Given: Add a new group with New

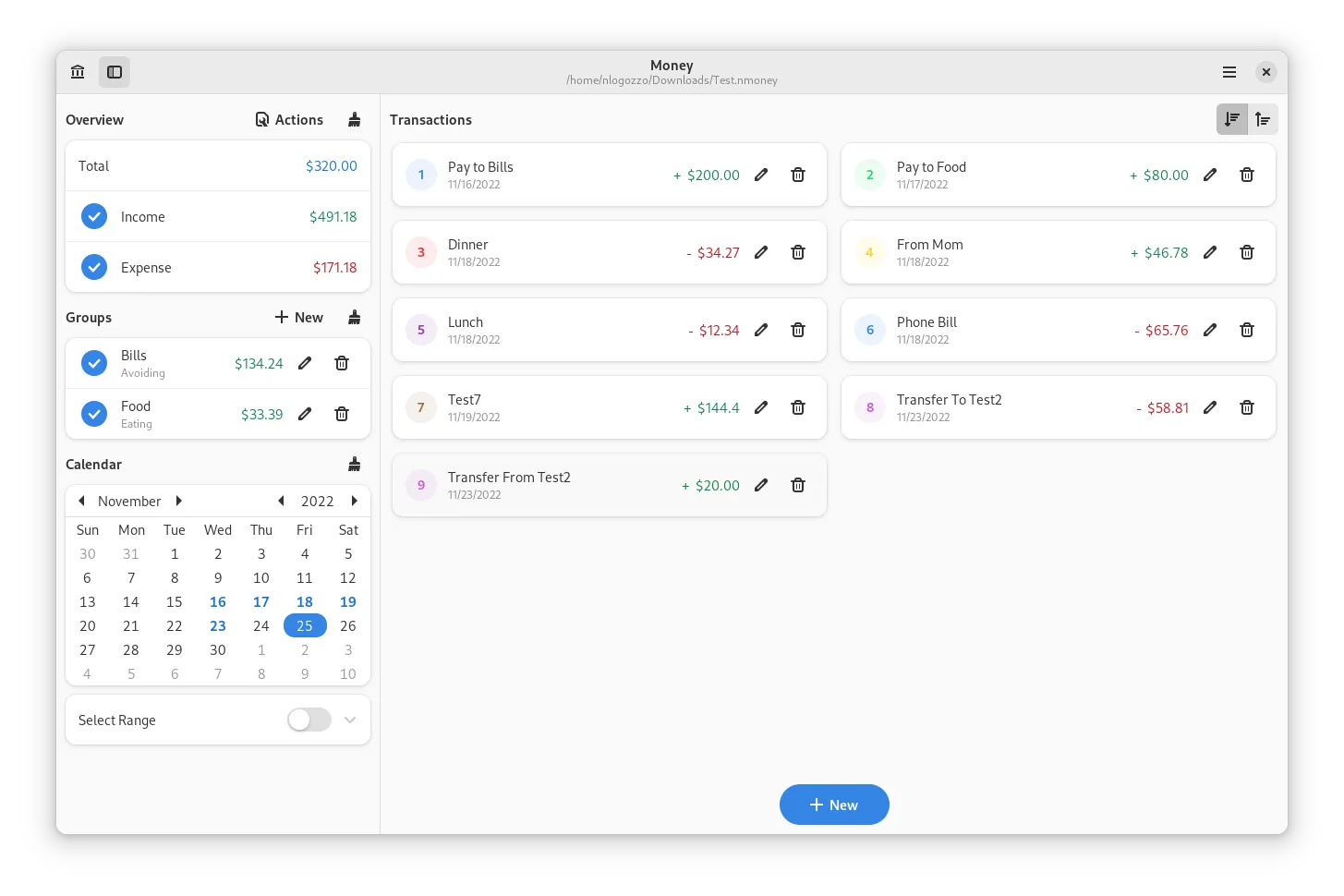Looking at the screenshot, I should click(299, 318).
